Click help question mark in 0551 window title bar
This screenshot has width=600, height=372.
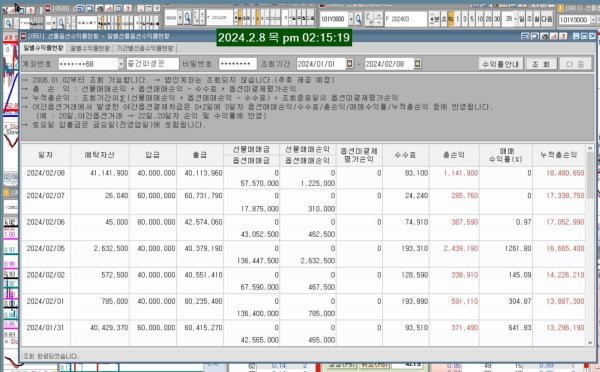[563, 36]
